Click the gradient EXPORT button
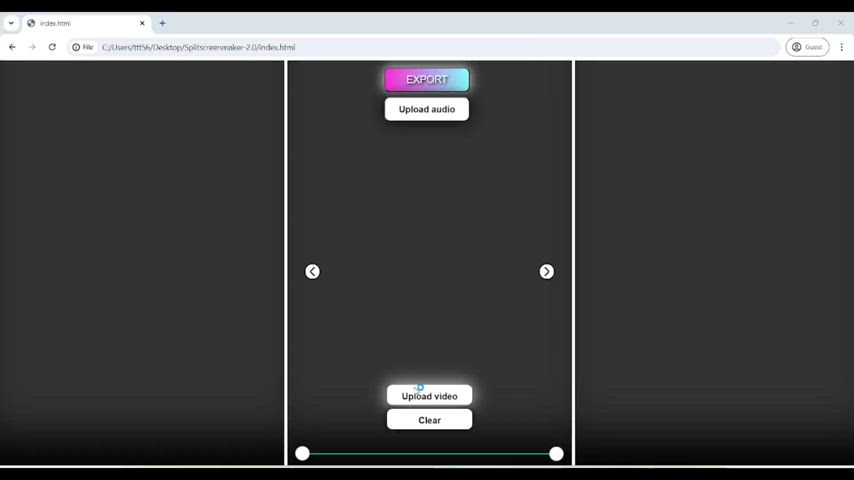This screenshot has height=480, width=854. (426, 80)
